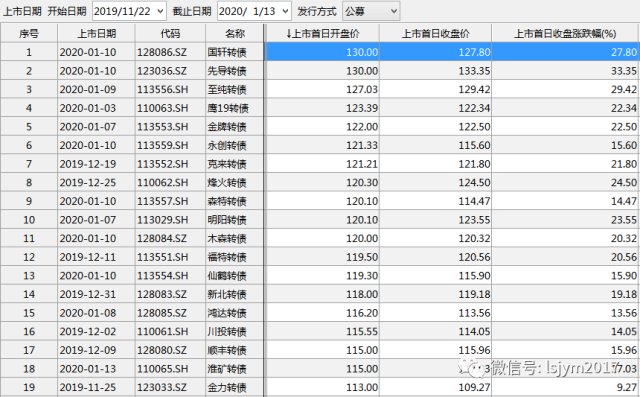Click closing price 124.50 cell
640x397 pixels.
click(436, 182)
